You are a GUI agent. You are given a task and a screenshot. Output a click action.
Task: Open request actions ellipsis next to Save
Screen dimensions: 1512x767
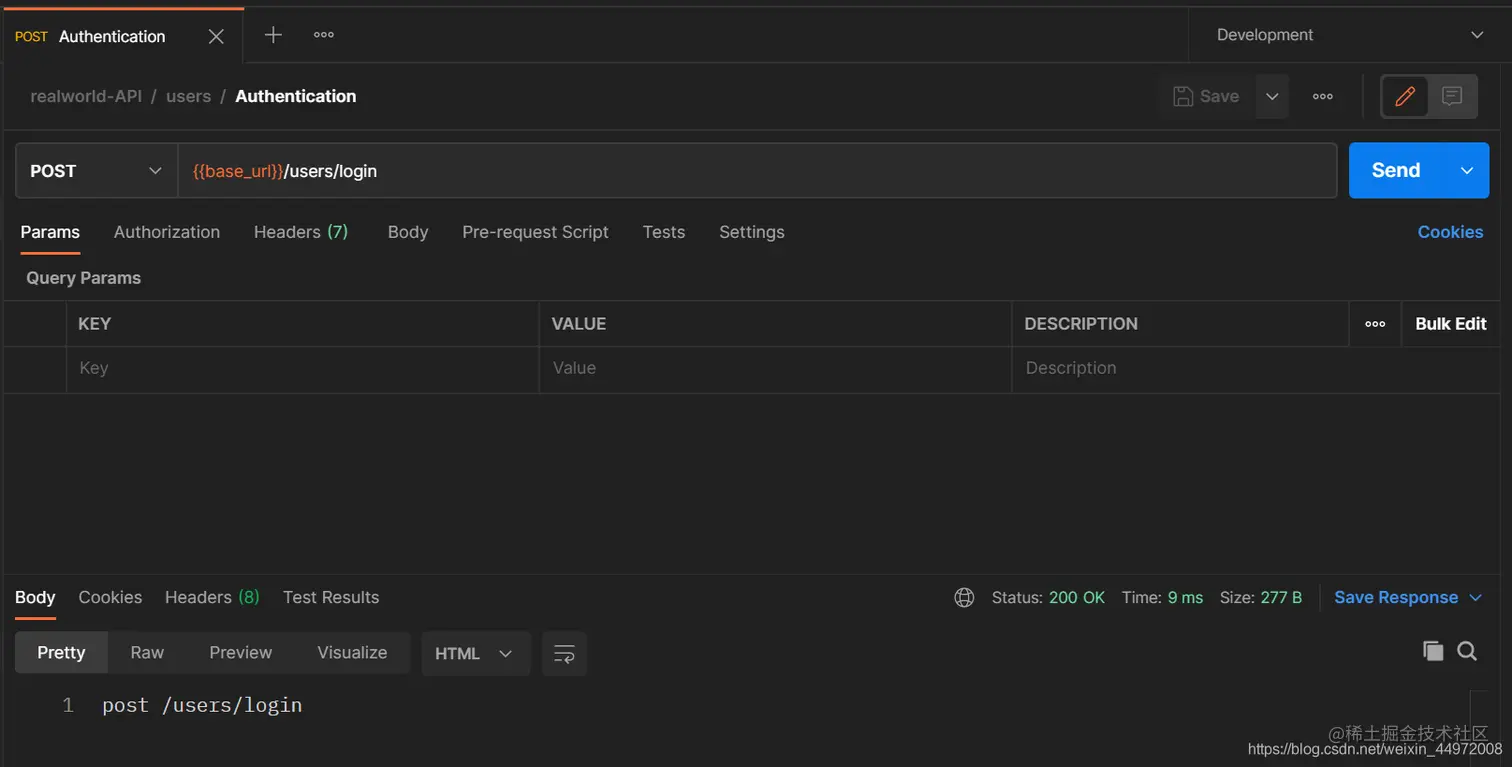click(x=1323, y=96)
